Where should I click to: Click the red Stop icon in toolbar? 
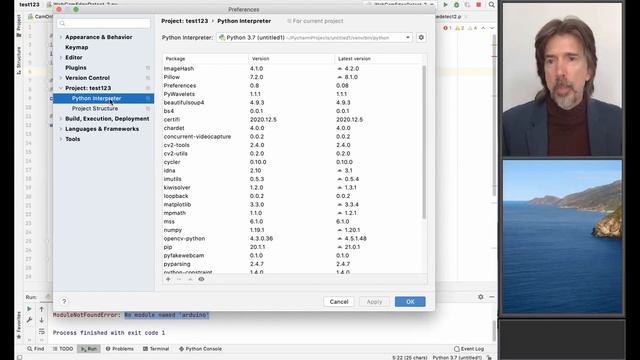coord(478,4)
